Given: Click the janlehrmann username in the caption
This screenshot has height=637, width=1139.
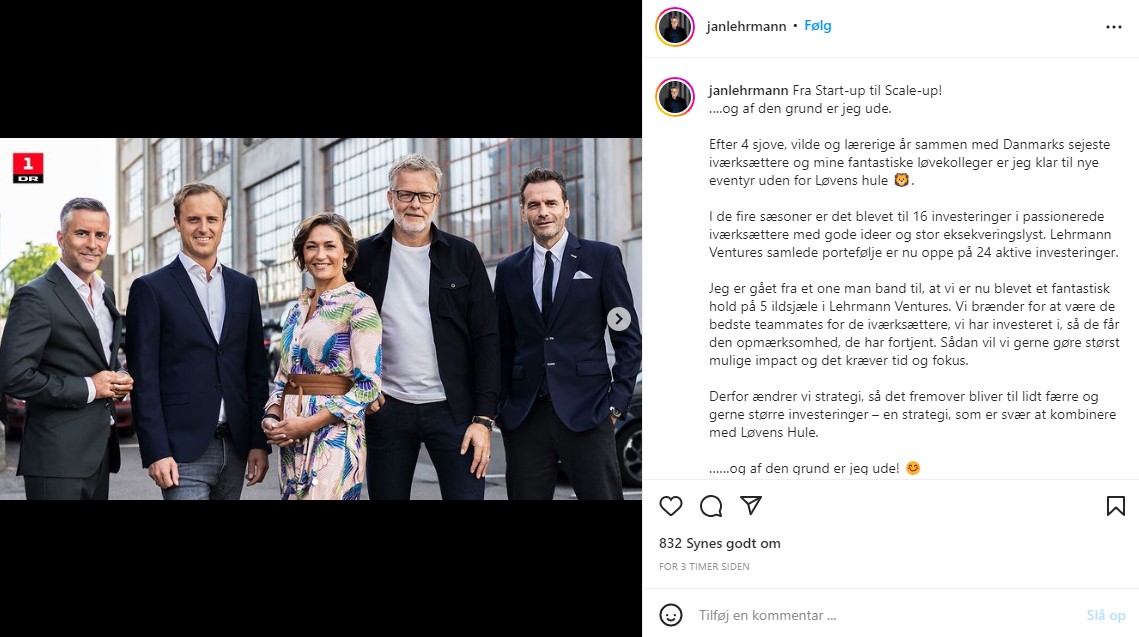Looking at the screenshot, I should pyautogui.click(x=748, y=90).
